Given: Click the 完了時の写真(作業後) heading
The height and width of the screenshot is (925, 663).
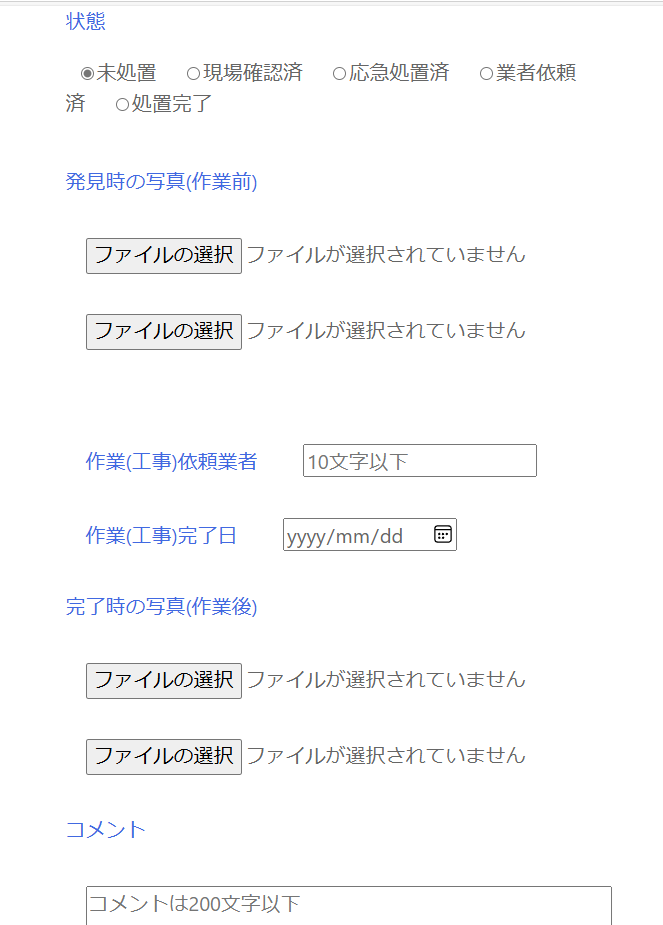Looking at the screenshot, I should [x=162, y=607].
